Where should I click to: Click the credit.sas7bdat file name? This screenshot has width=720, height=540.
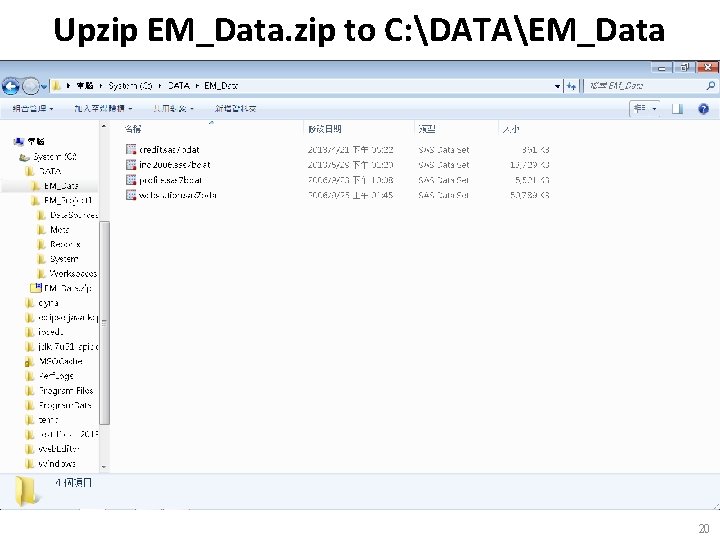[169, 149]
